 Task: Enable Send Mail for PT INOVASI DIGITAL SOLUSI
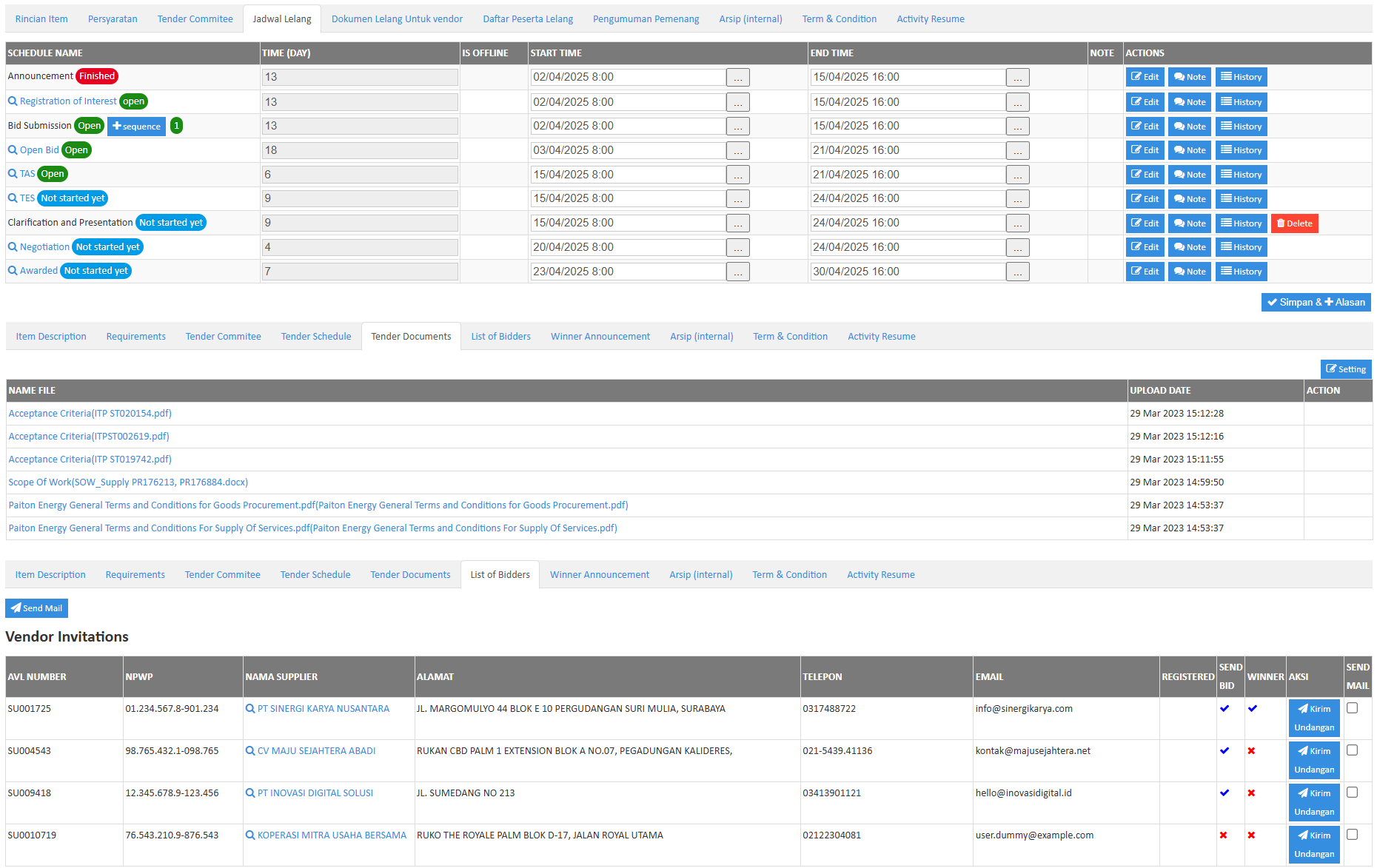(x=1353, y=793)
